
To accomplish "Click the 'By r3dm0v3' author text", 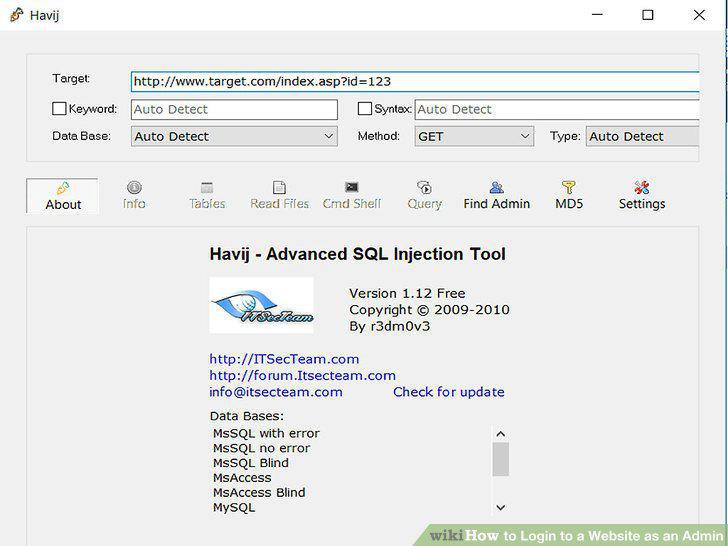I will 390,326.
